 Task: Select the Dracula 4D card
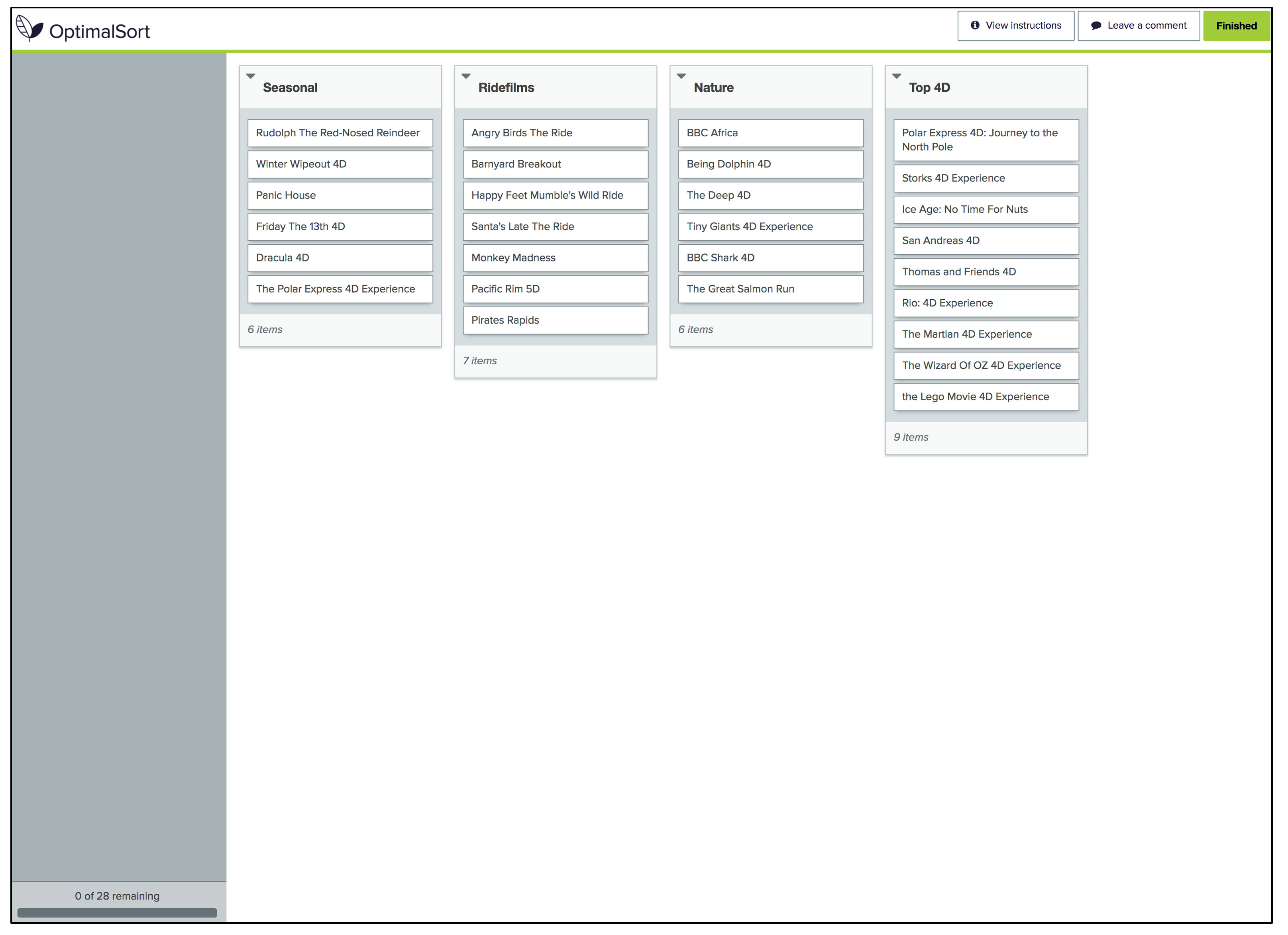pyautogui.click(x=340, y=258)
